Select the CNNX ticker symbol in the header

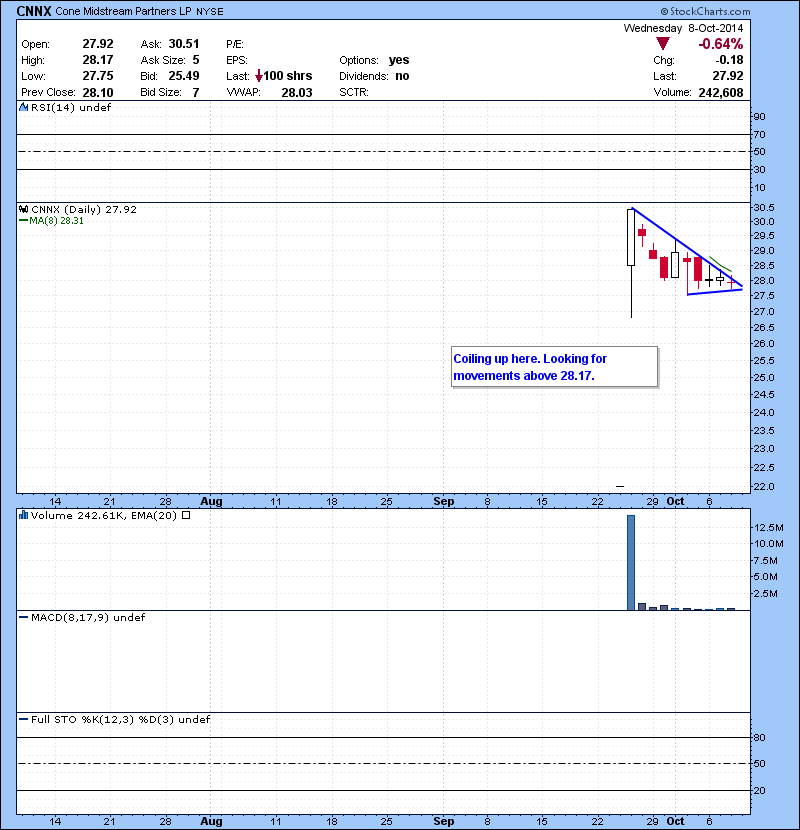point(34,11)
